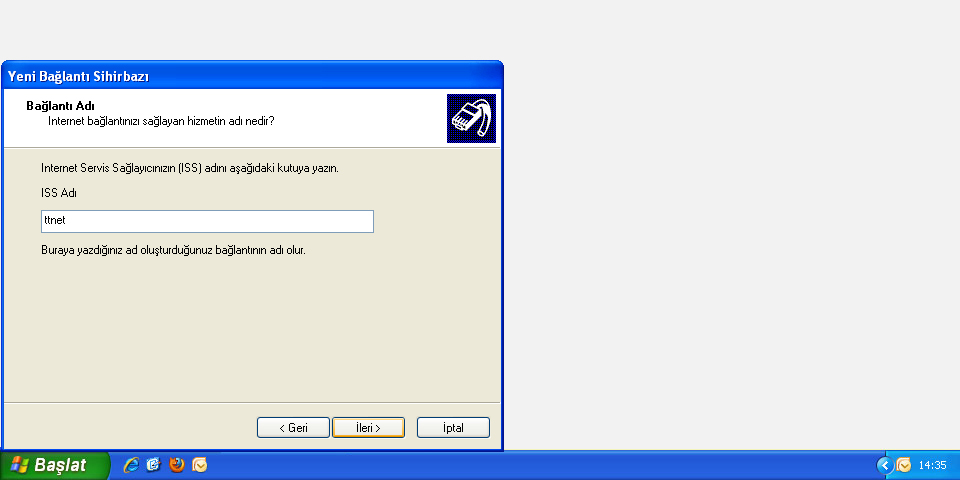Go back with the Geri button
The width and height of the screenshot is (960, 480).
pos(293,427)
